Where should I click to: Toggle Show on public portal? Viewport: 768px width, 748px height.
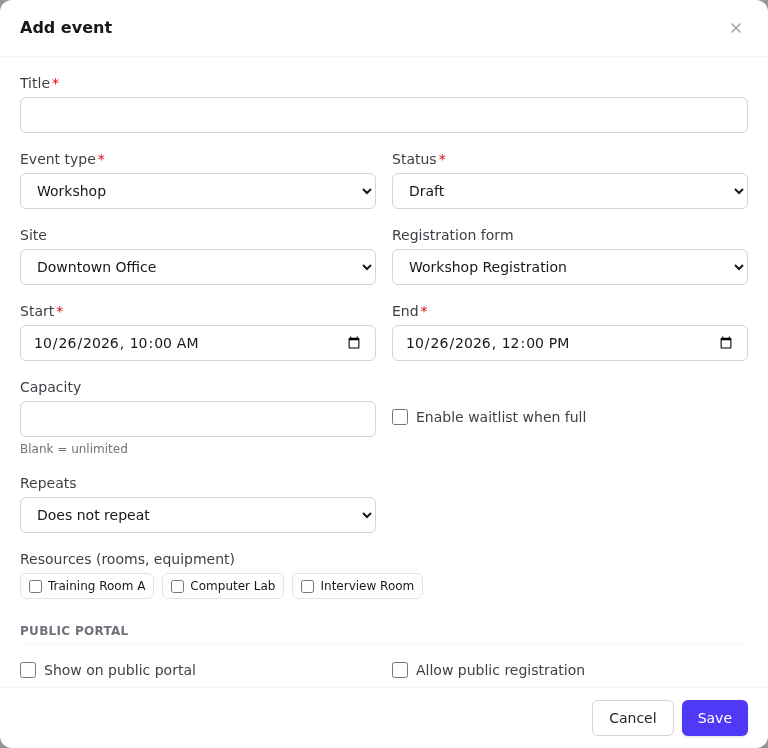[x=28, y=670]
